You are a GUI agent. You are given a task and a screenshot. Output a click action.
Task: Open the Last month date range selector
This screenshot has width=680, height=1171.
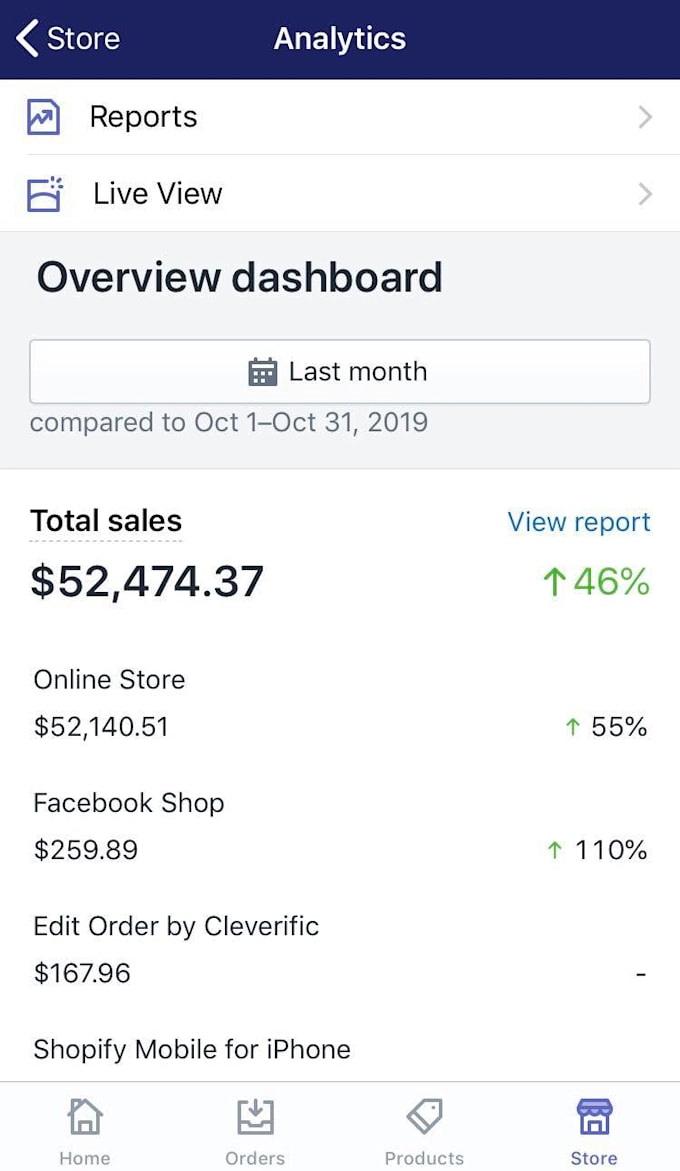[x=340, y=372]
